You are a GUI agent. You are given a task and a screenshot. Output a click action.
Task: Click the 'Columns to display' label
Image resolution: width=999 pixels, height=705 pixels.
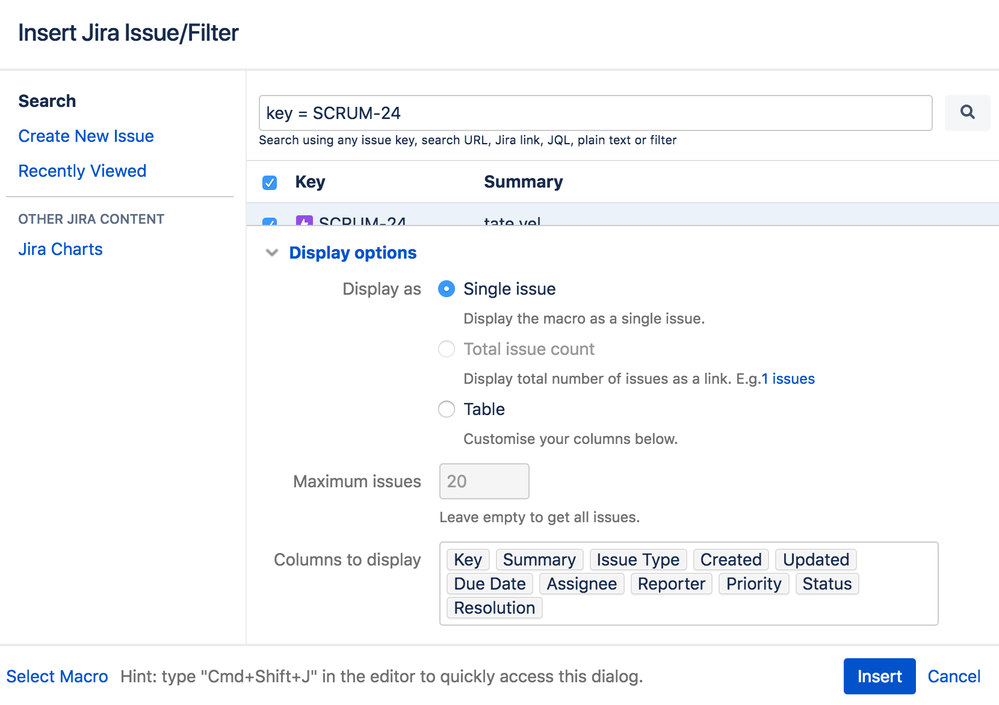tap(347, 560)
